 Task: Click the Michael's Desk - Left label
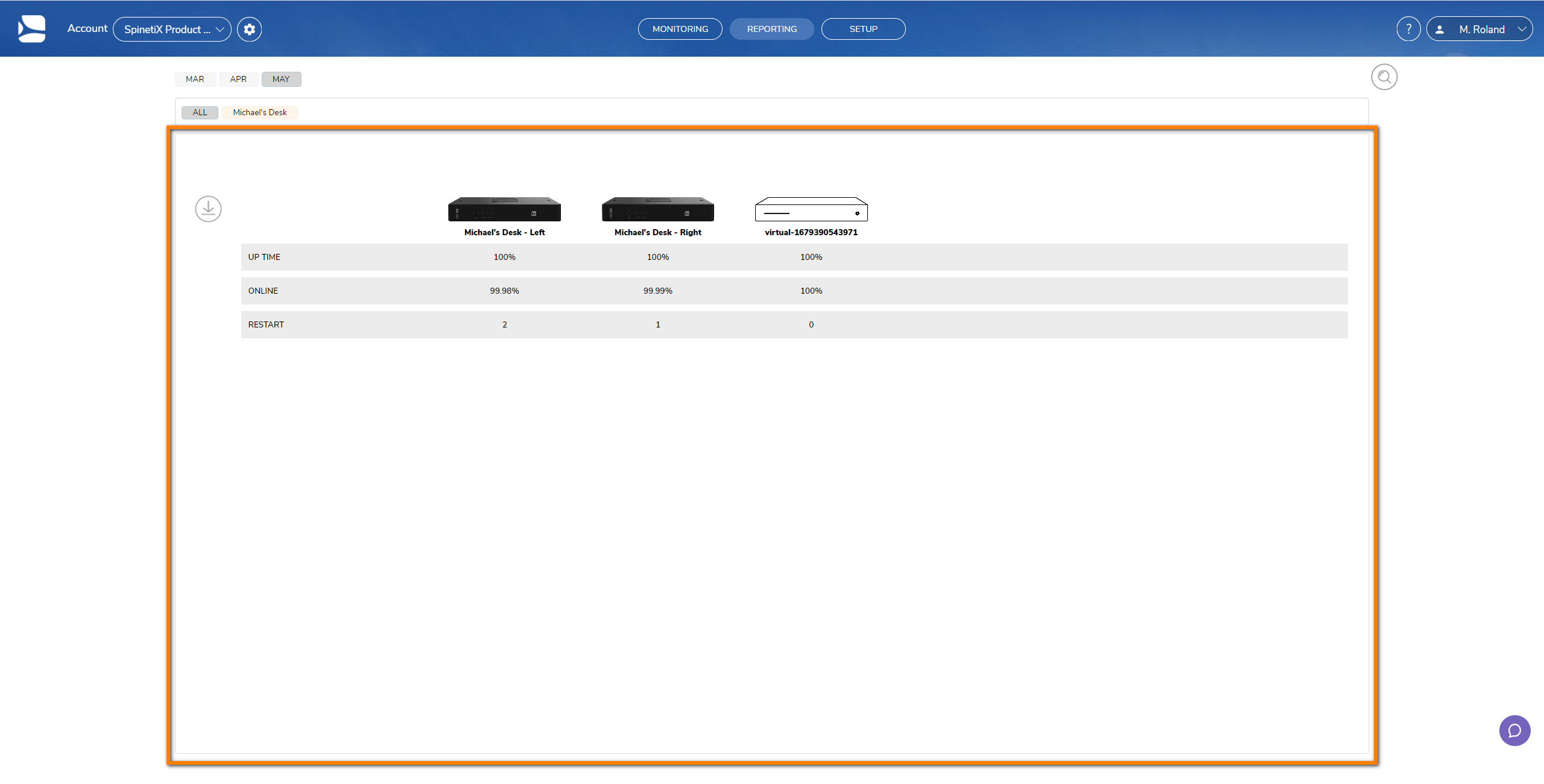point(504,232)
